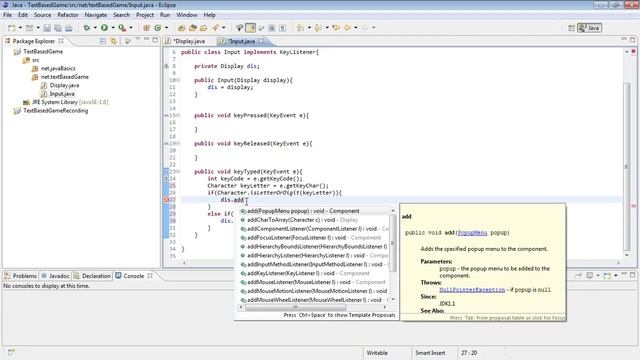Select net.textBasedGame package

64,77
